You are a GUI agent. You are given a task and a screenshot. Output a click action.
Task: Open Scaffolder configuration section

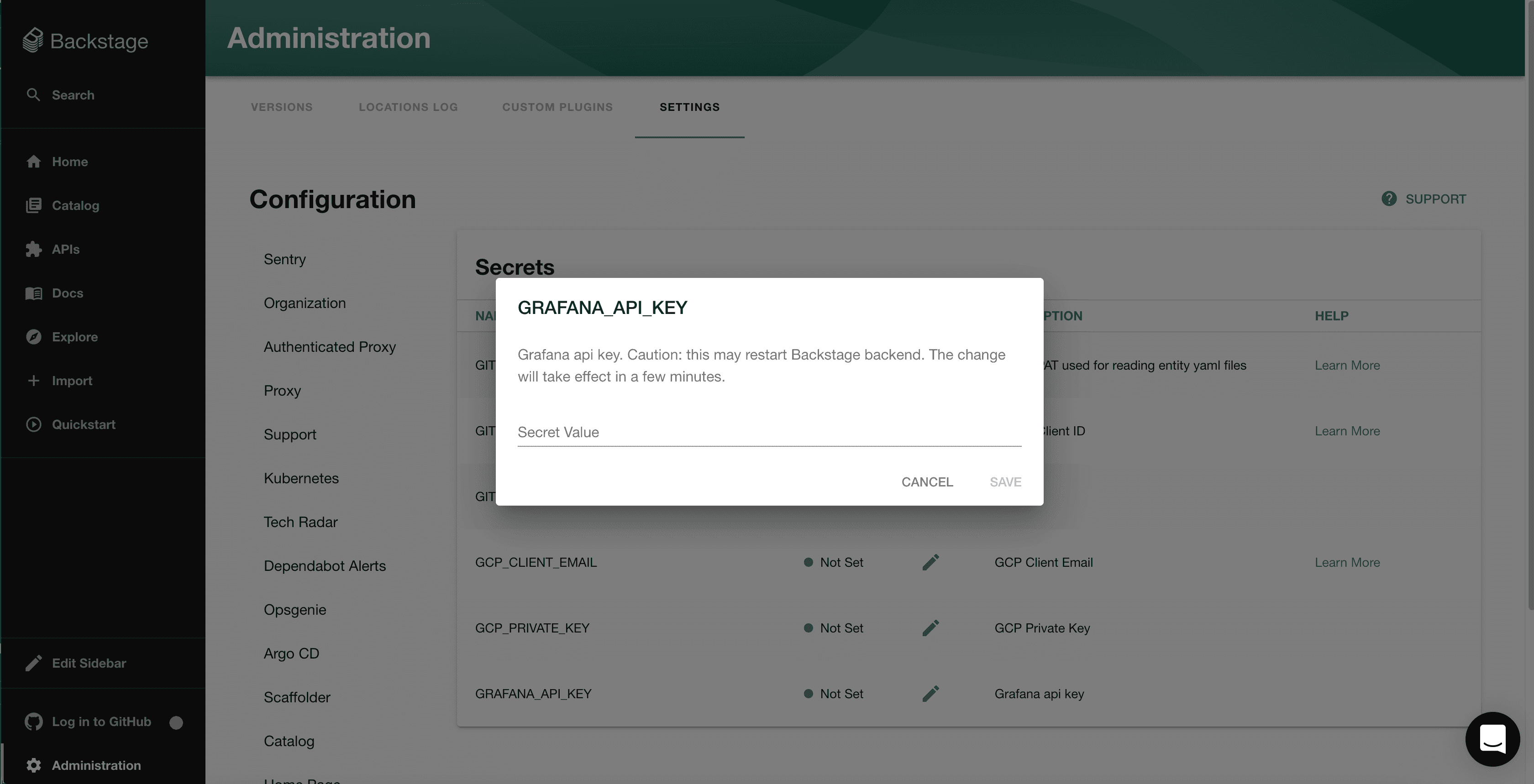(x=297, y=697)
